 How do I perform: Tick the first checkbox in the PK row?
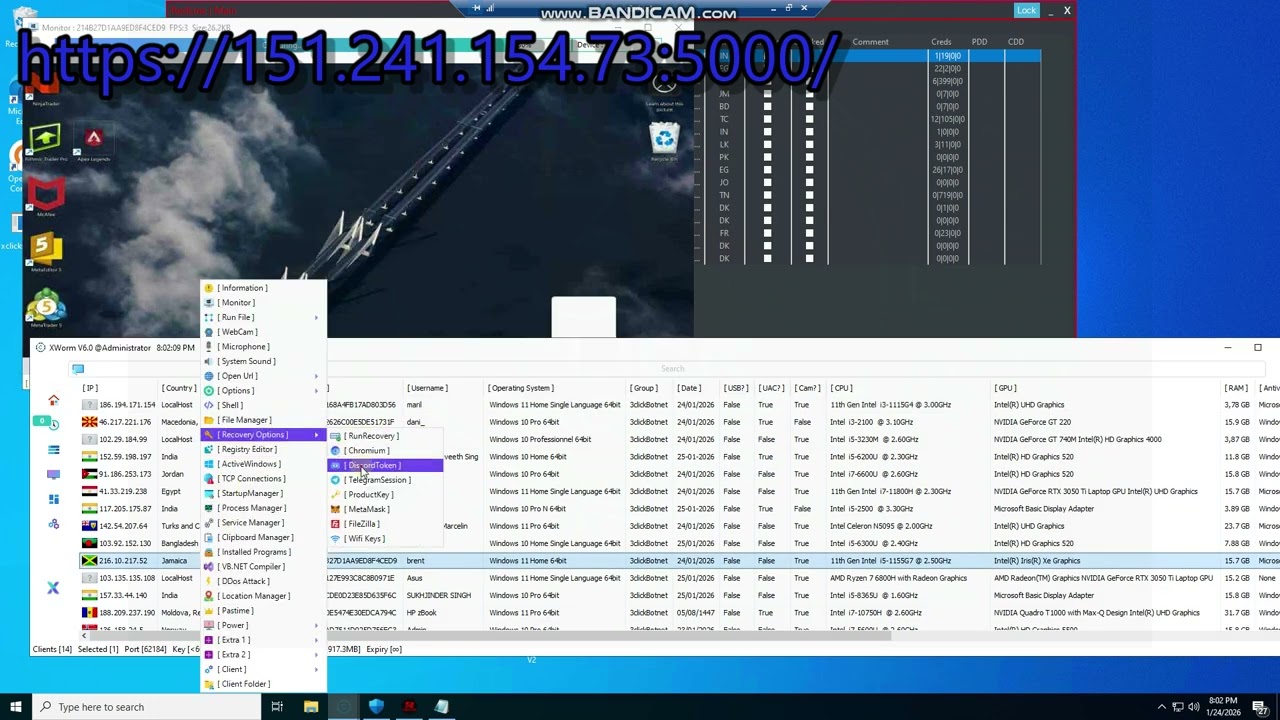click(768, 157)
